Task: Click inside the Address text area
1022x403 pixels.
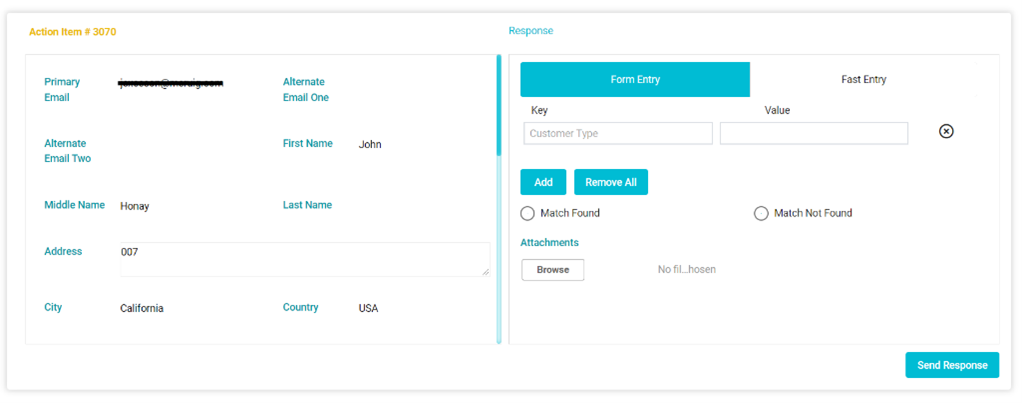Action: tap(305, 259)
